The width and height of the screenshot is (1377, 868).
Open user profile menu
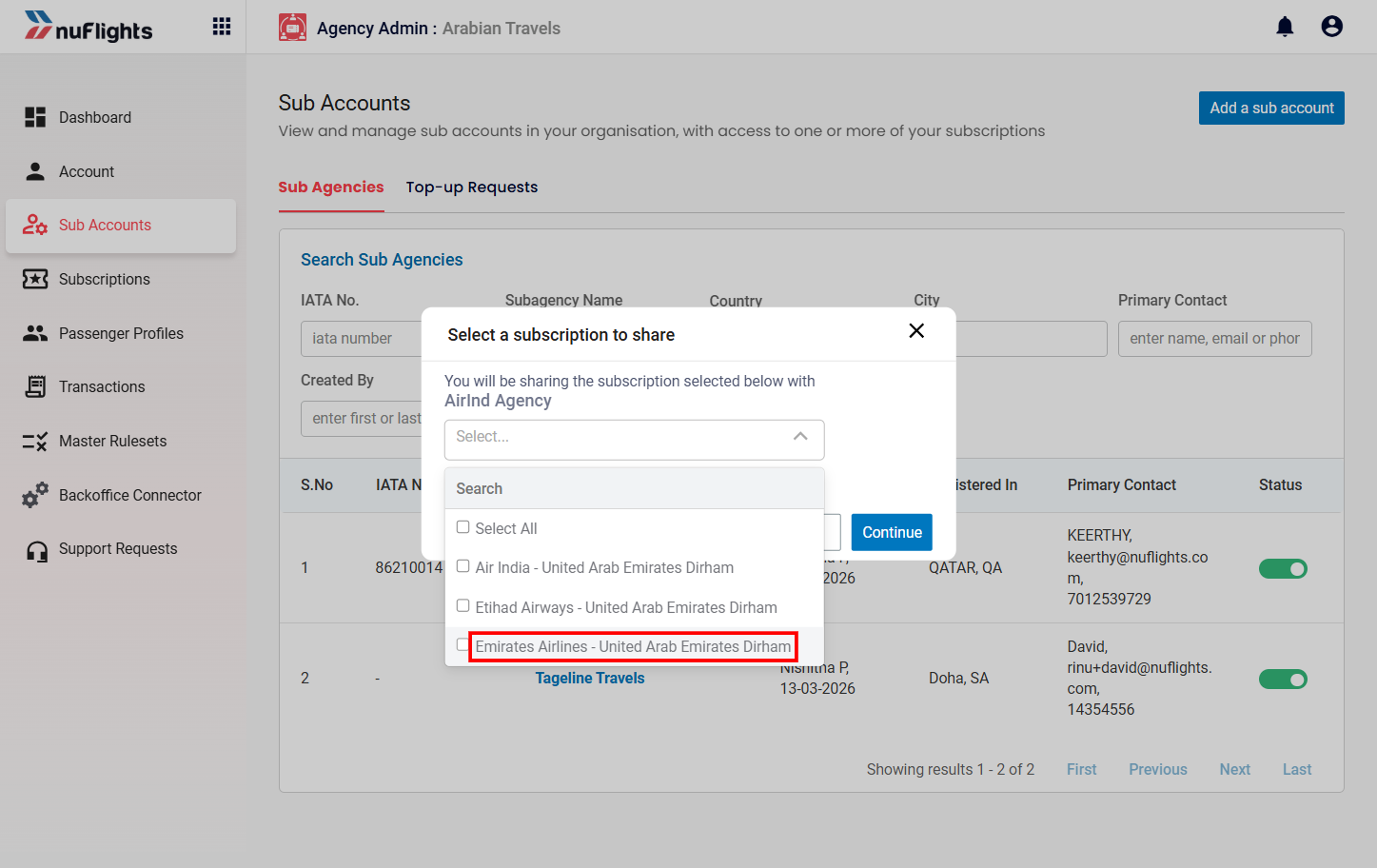(1332, 27)
